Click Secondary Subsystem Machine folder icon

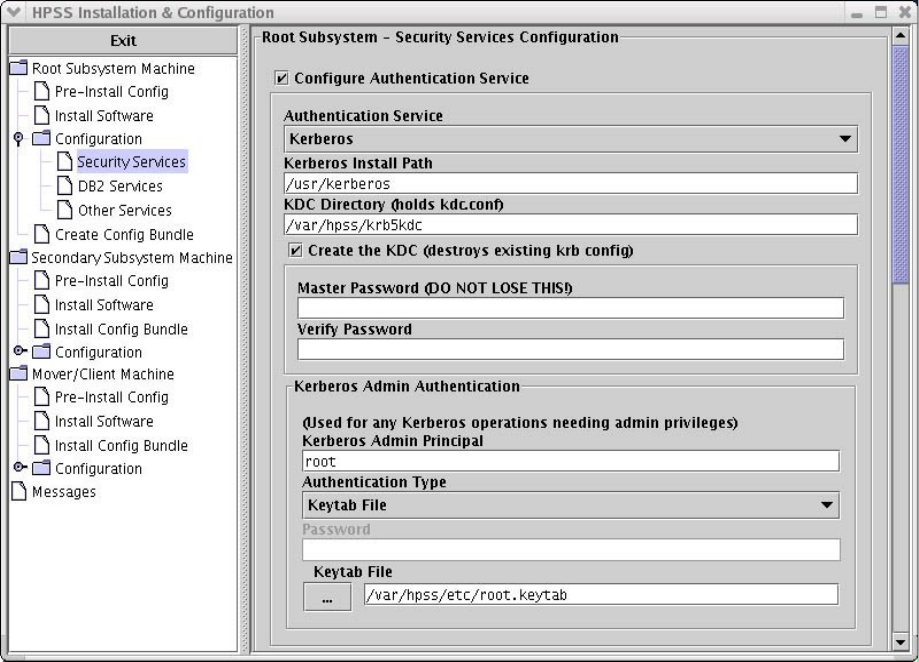point(19,257)
